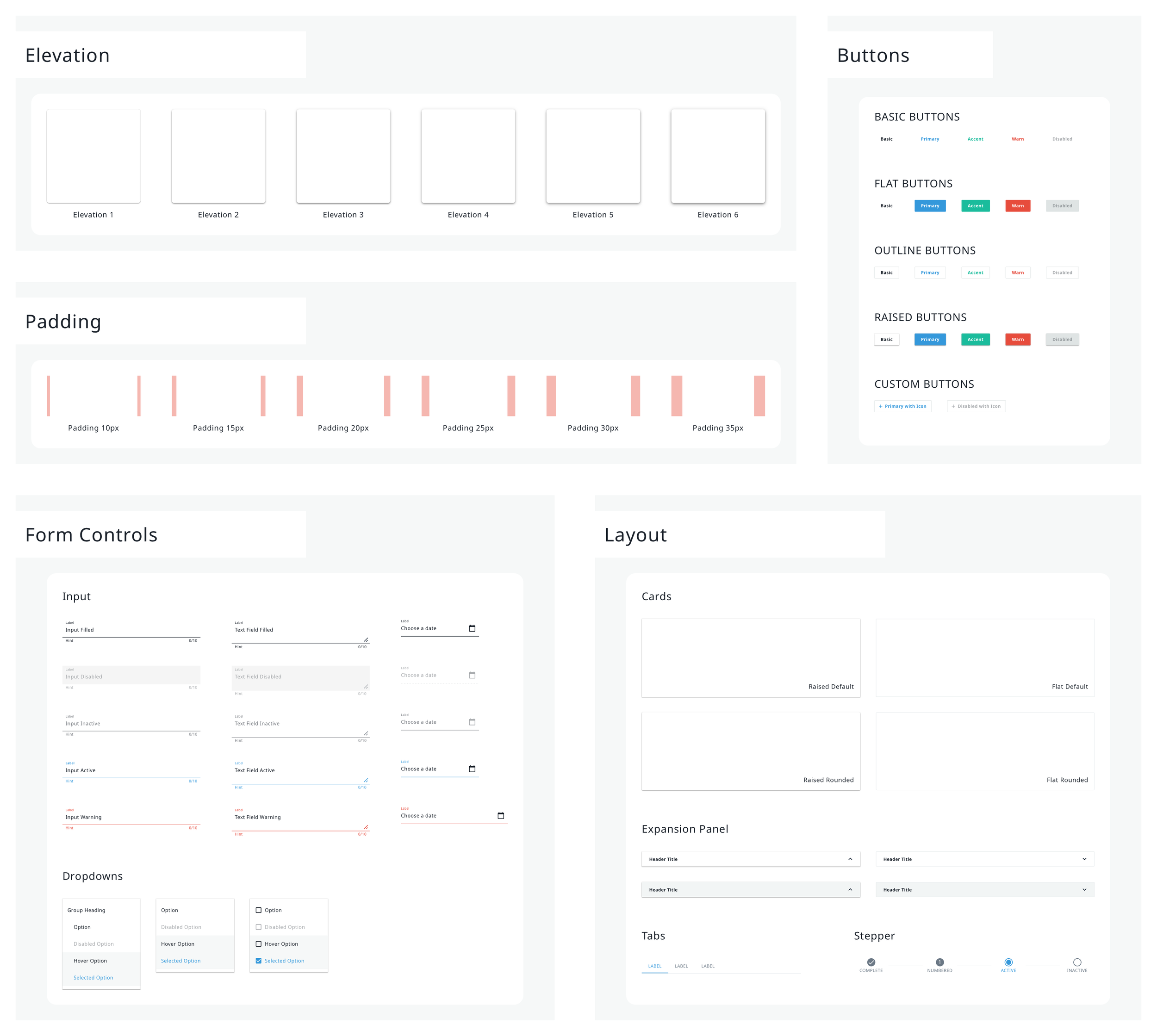Select the Numbered stepper step icon
This screenshot has height=1036, width=1157.
pos(939,962)
